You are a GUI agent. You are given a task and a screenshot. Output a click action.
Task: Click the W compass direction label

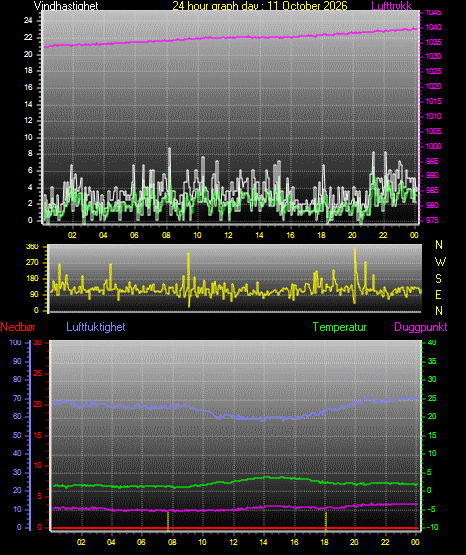pos(440,262)
